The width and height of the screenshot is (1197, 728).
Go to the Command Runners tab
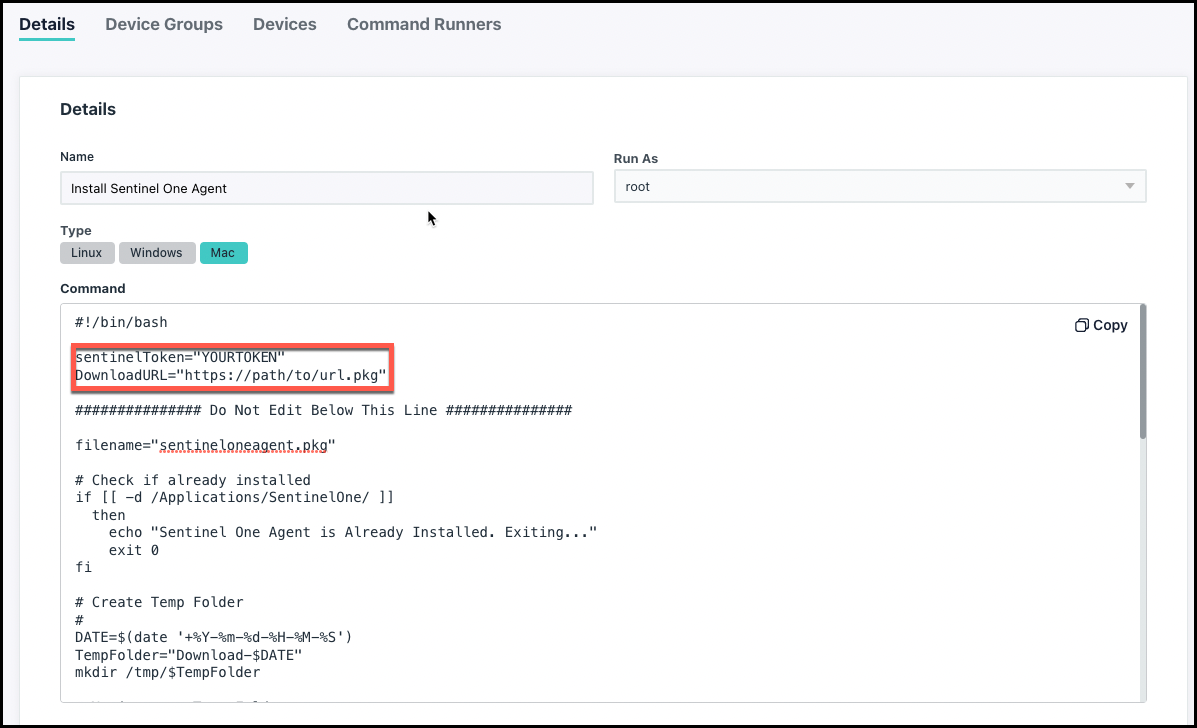pyautogui.click(x=424, y=24)
